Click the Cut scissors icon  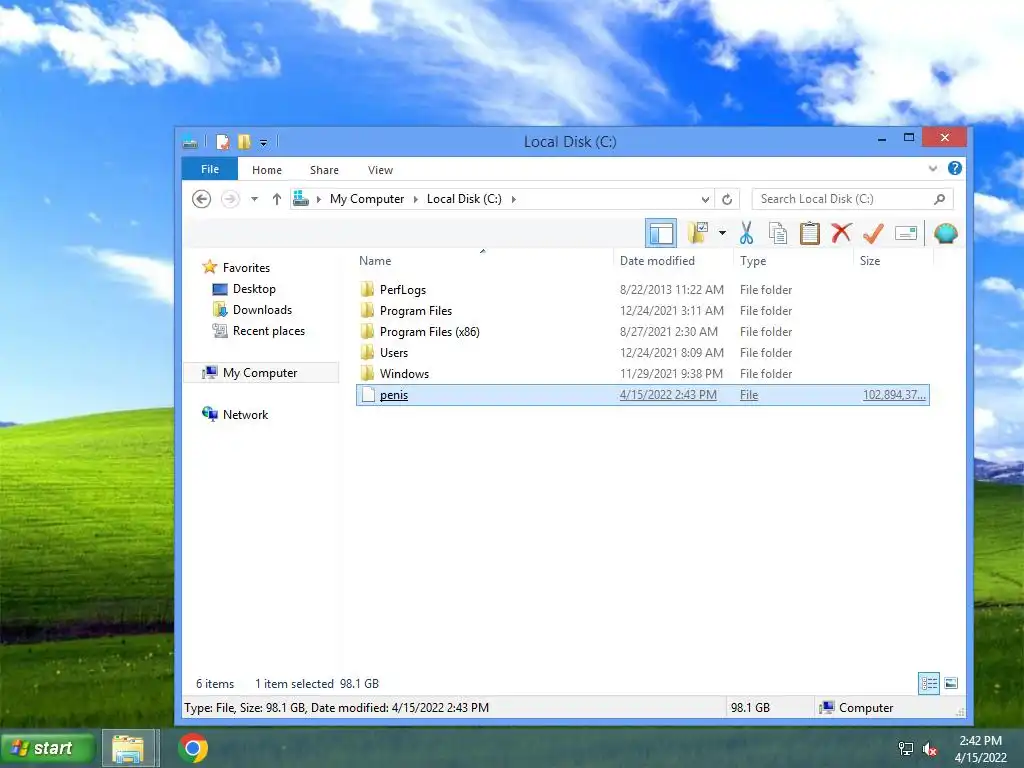coord(746,233)
